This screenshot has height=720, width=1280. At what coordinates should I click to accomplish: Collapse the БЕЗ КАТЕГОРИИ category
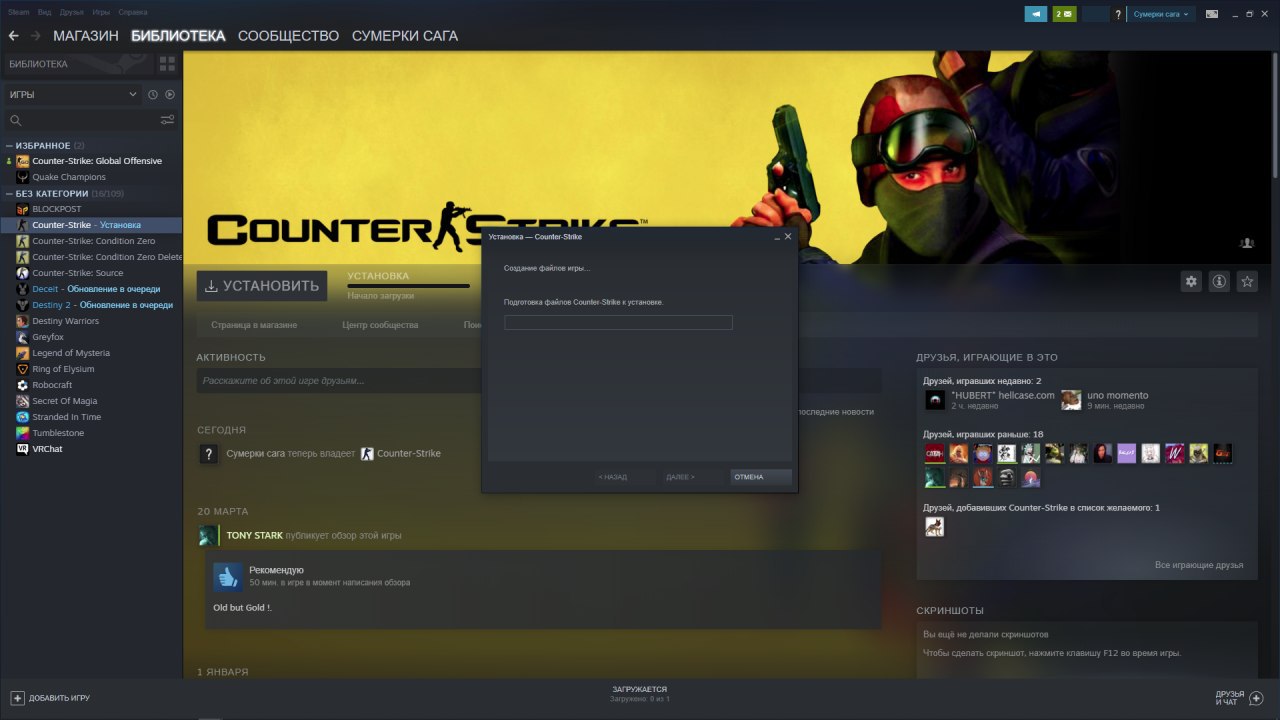(10, 193)
